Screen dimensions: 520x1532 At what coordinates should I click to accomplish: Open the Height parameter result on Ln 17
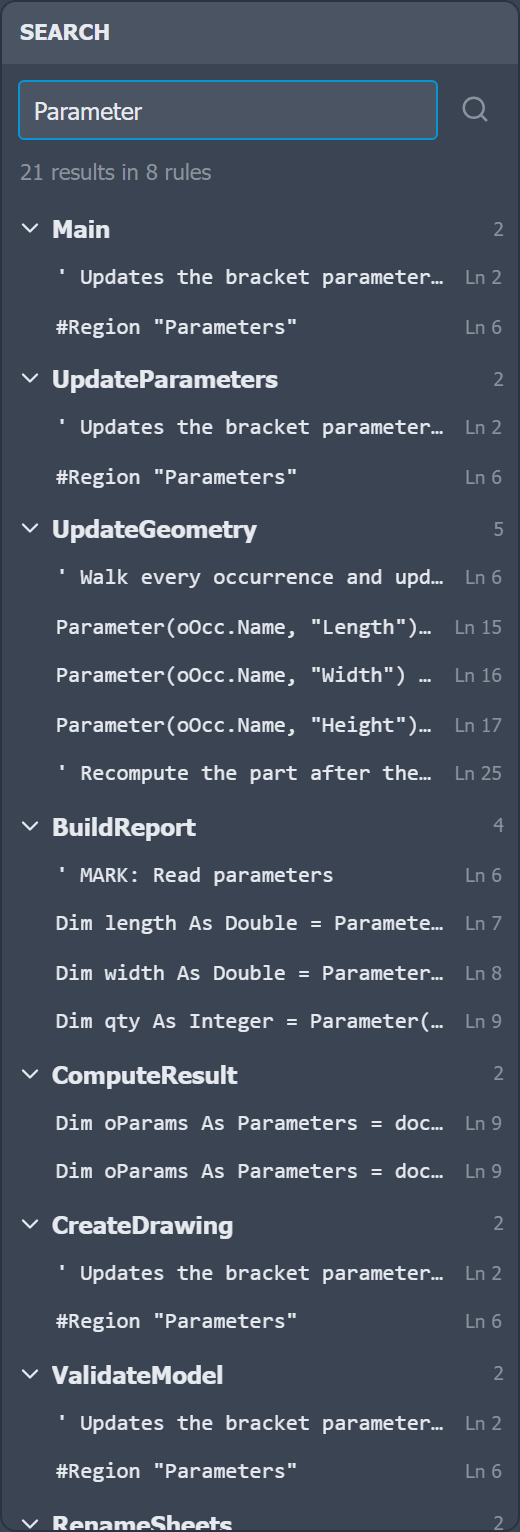pyautogui.click(x=260, y=725)
